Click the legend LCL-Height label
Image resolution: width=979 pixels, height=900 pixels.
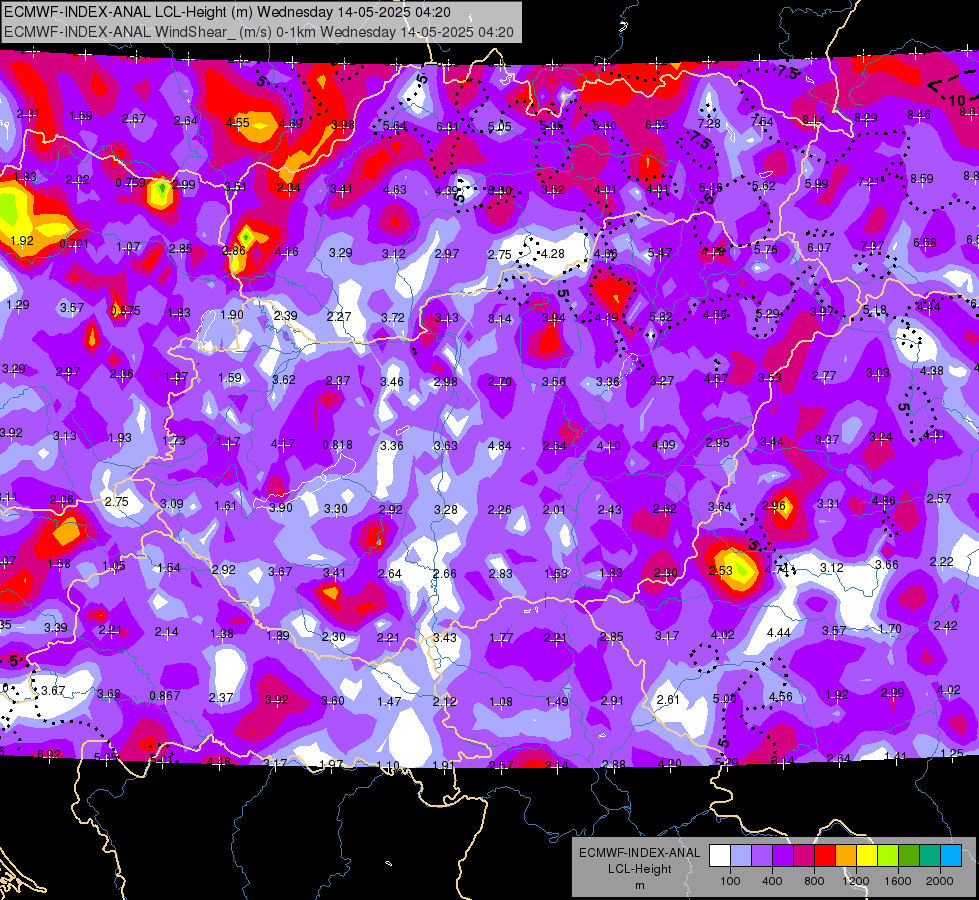tap(639, 869)
